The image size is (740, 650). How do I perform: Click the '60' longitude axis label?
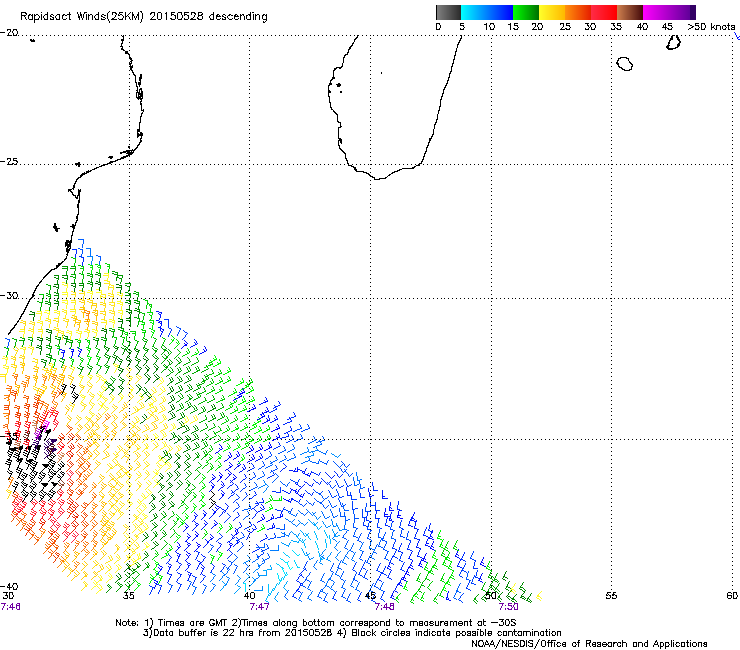coord(732,596)
